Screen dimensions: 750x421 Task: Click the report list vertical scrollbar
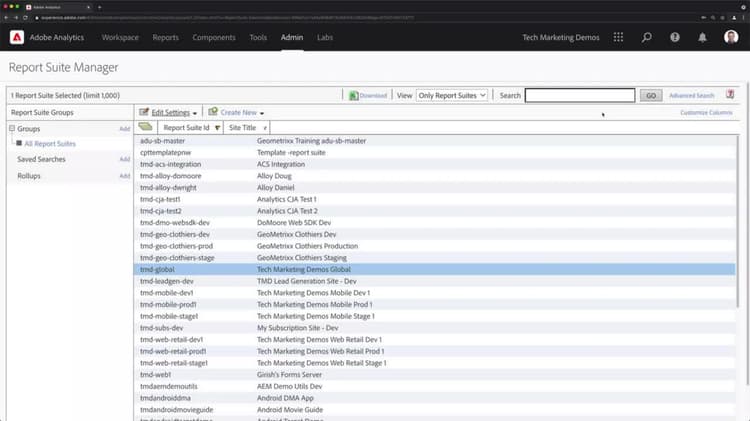pos(738,220)
